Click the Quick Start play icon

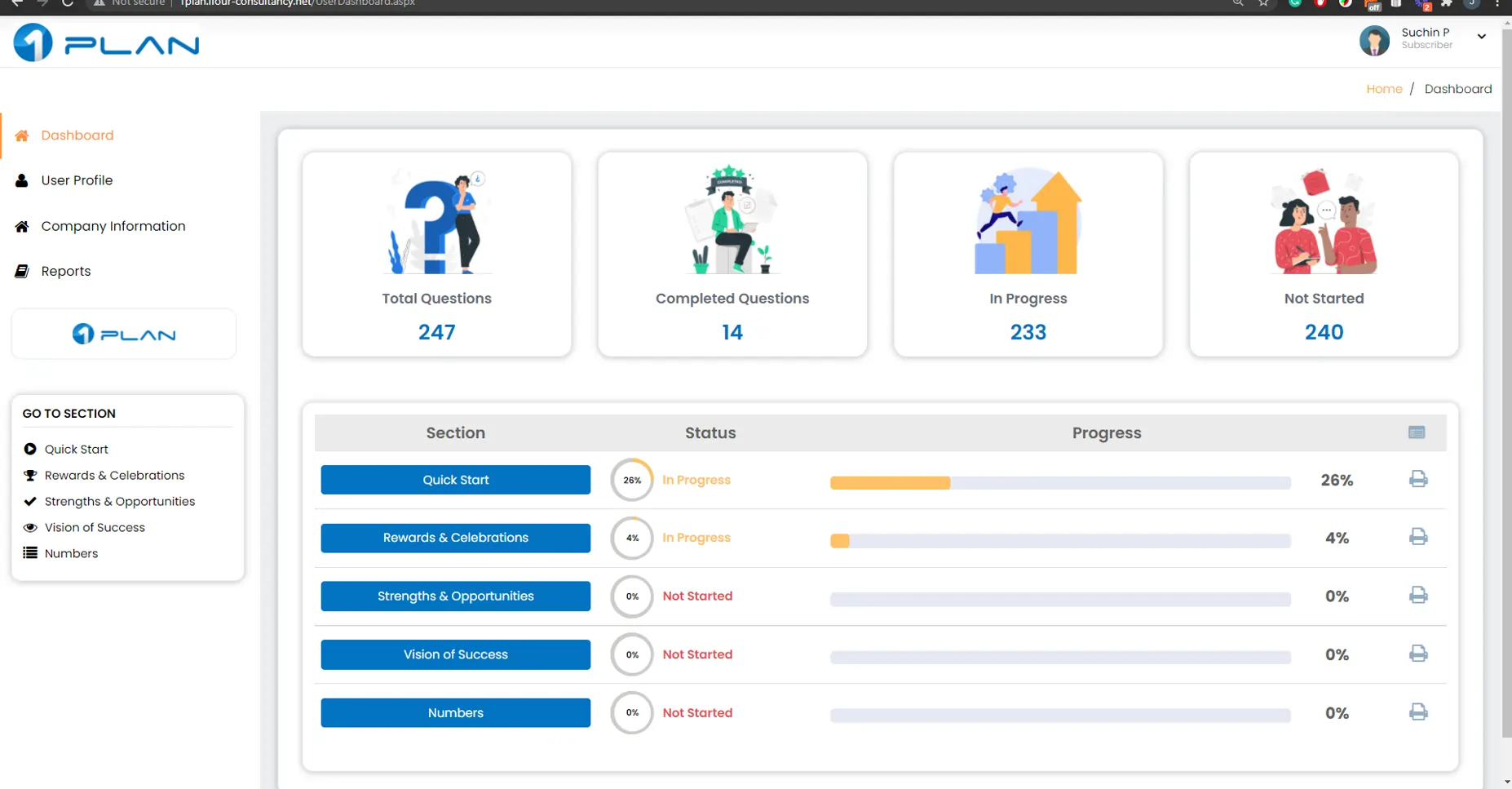point(30,449)
